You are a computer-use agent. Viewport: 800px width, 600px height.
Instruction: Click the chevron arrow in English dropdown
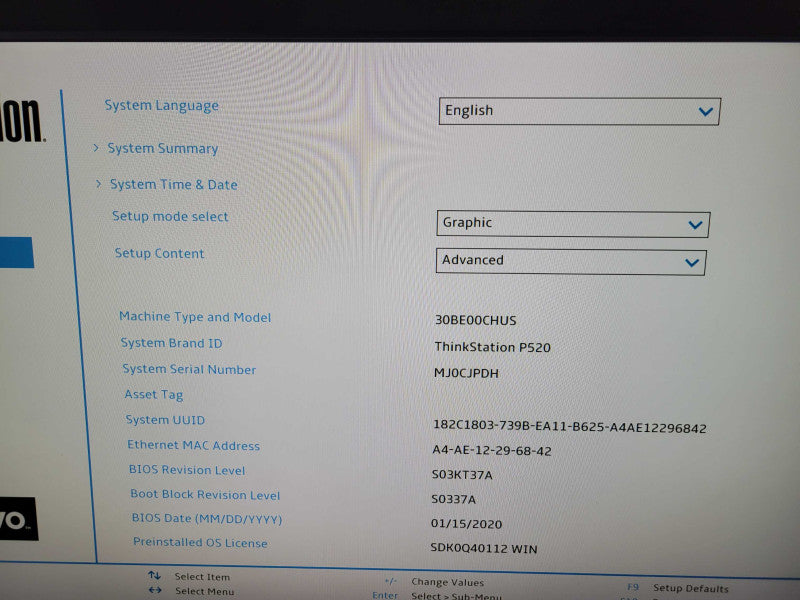click(706, 111)
